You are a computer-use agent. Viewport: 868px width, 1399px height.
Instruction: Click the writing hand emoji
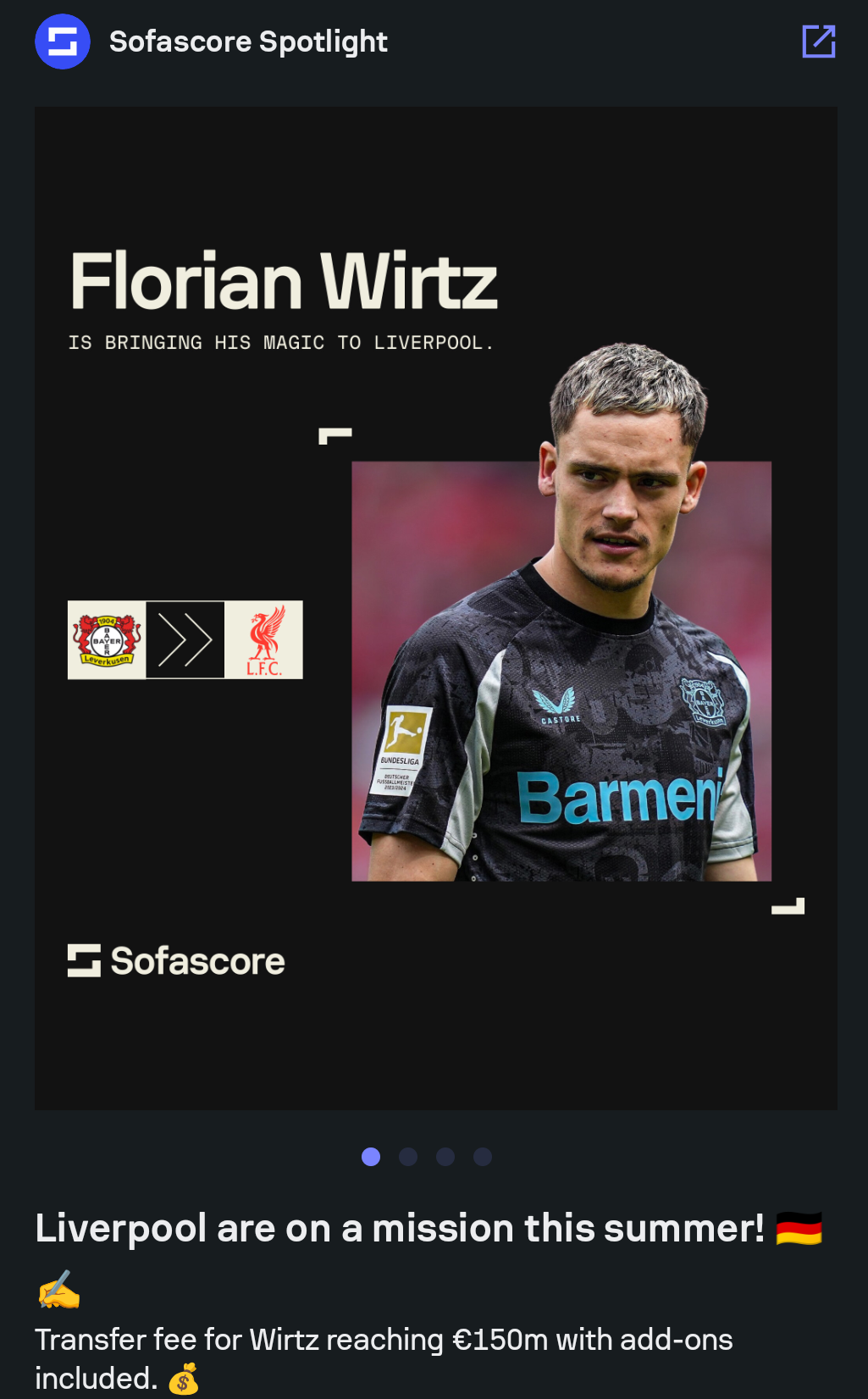click(x=58, y=1290)
